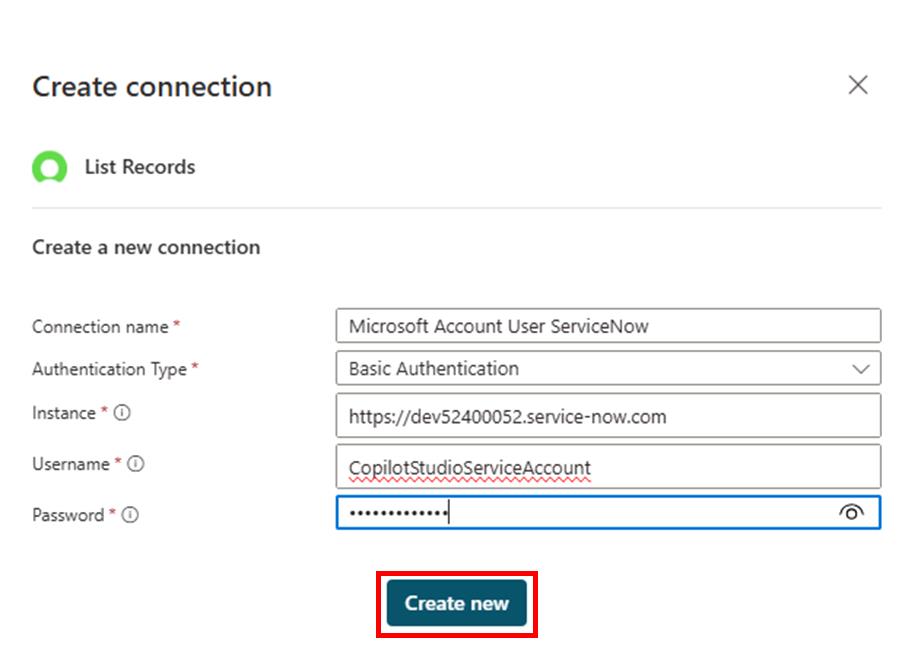
Task: Click the Connection name field label
Action: coord(102,327)
